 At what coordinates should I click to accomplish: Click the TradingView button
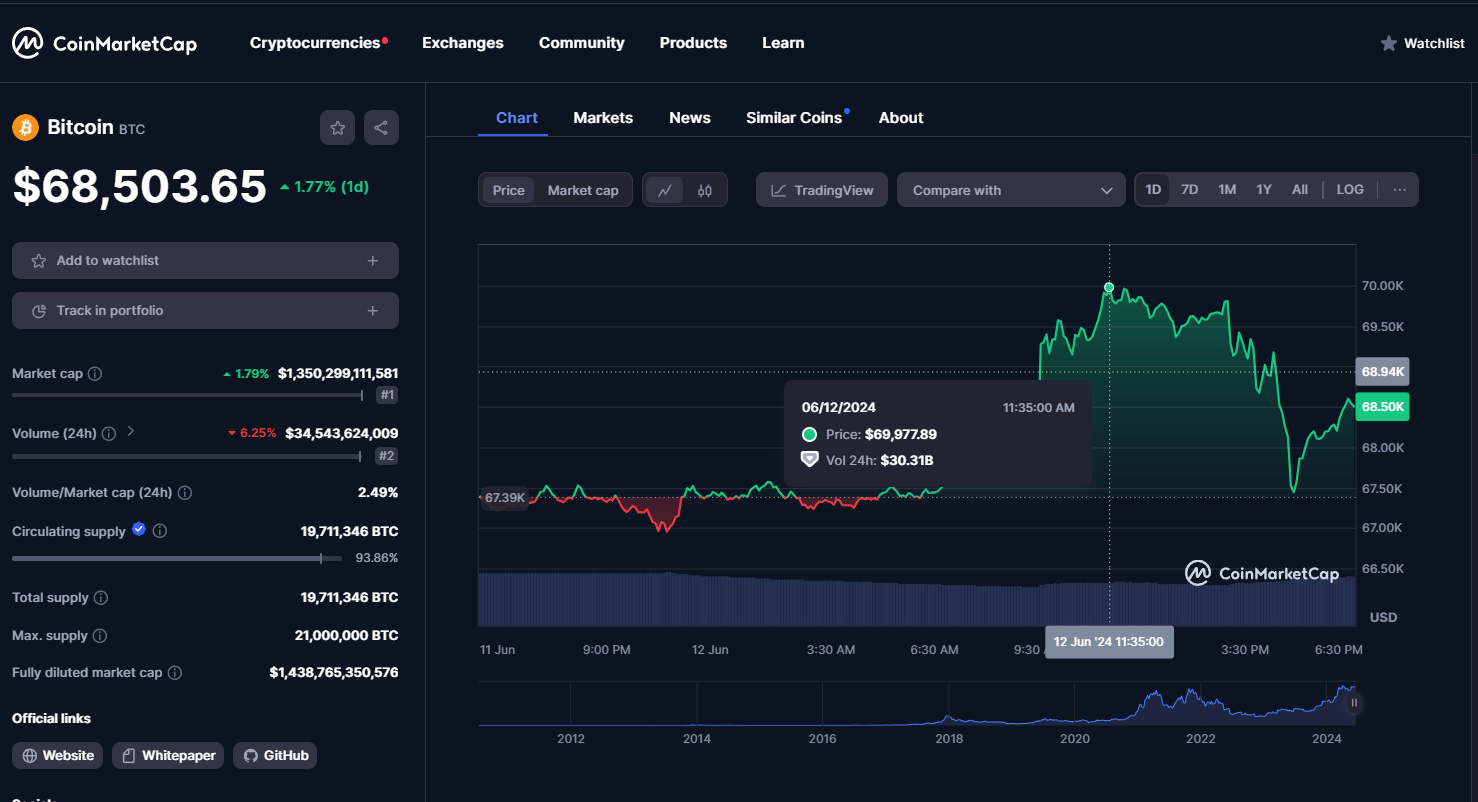[x=822, y=190]
